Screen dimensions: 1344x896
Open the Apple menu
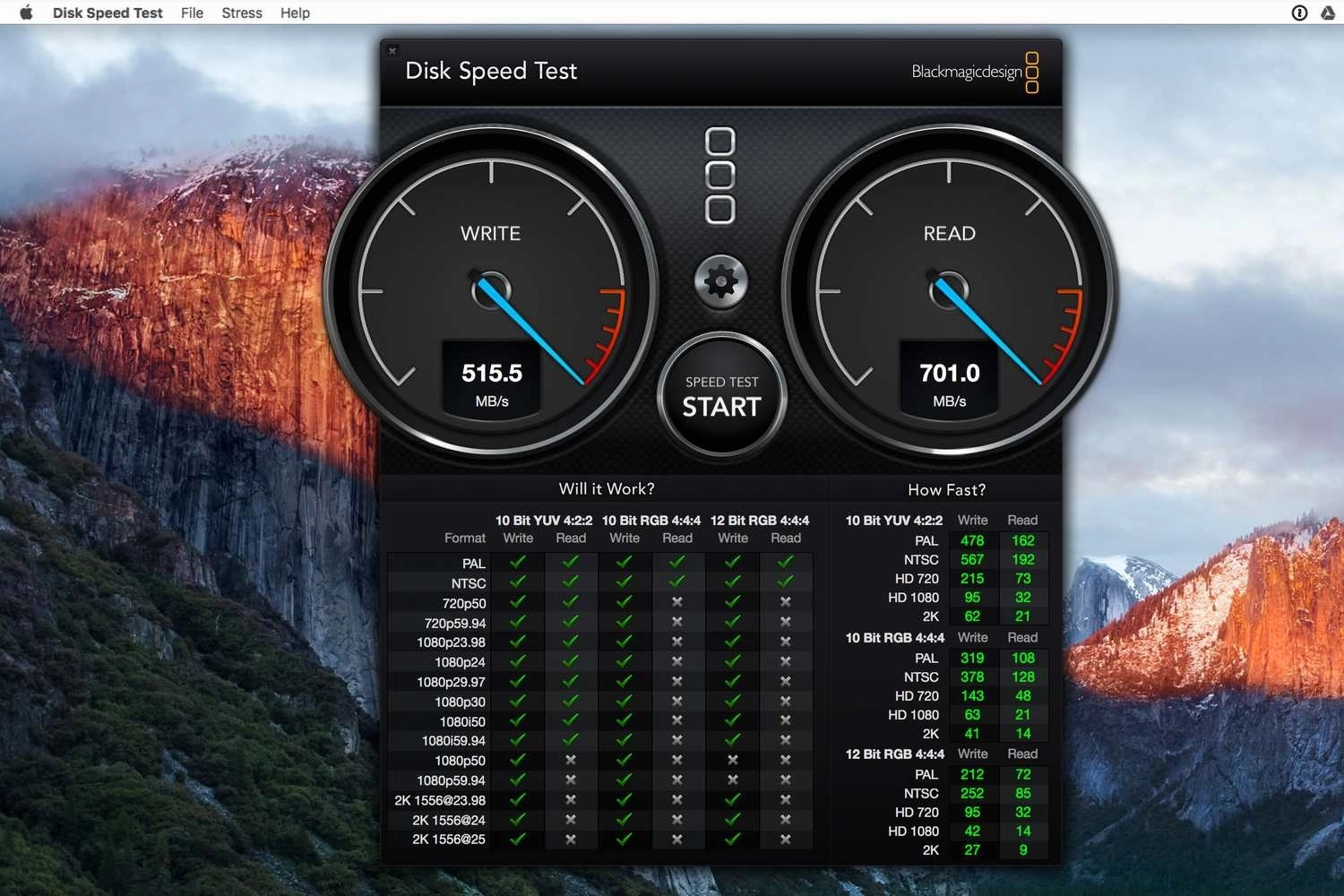click(23, 13)
